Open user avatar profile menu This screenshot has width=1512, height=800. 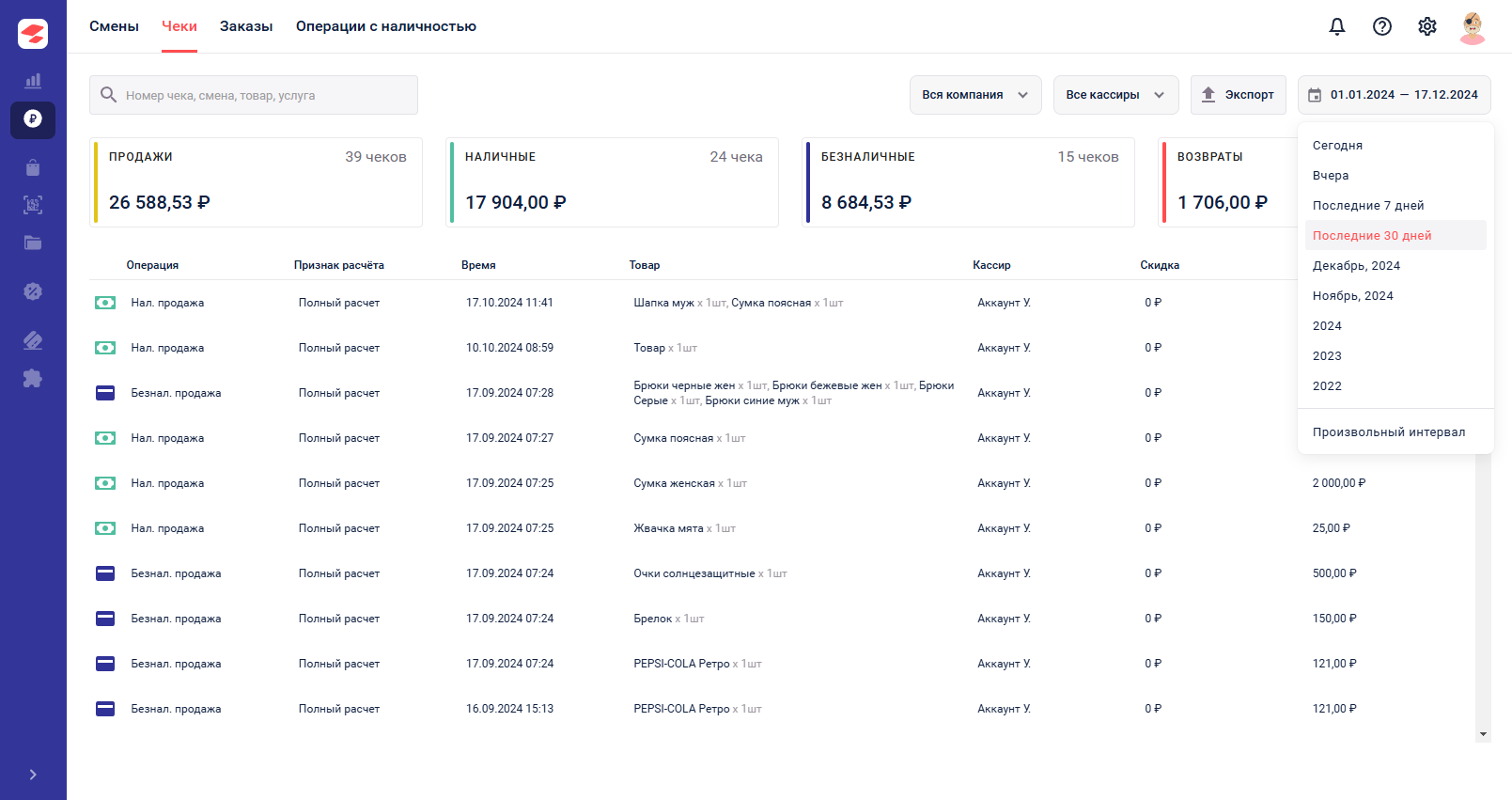coord(1473,27)
